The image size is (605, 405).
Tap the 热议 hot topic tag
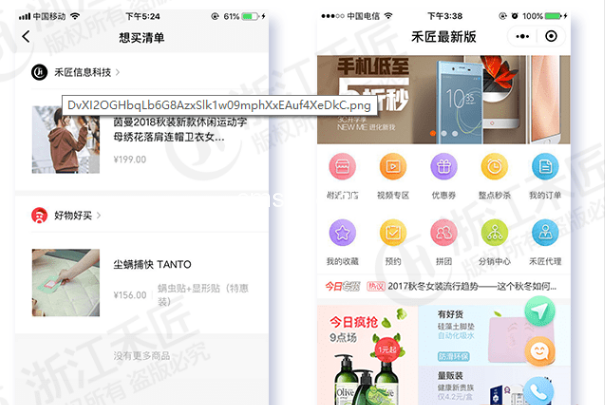coord(375,286)
